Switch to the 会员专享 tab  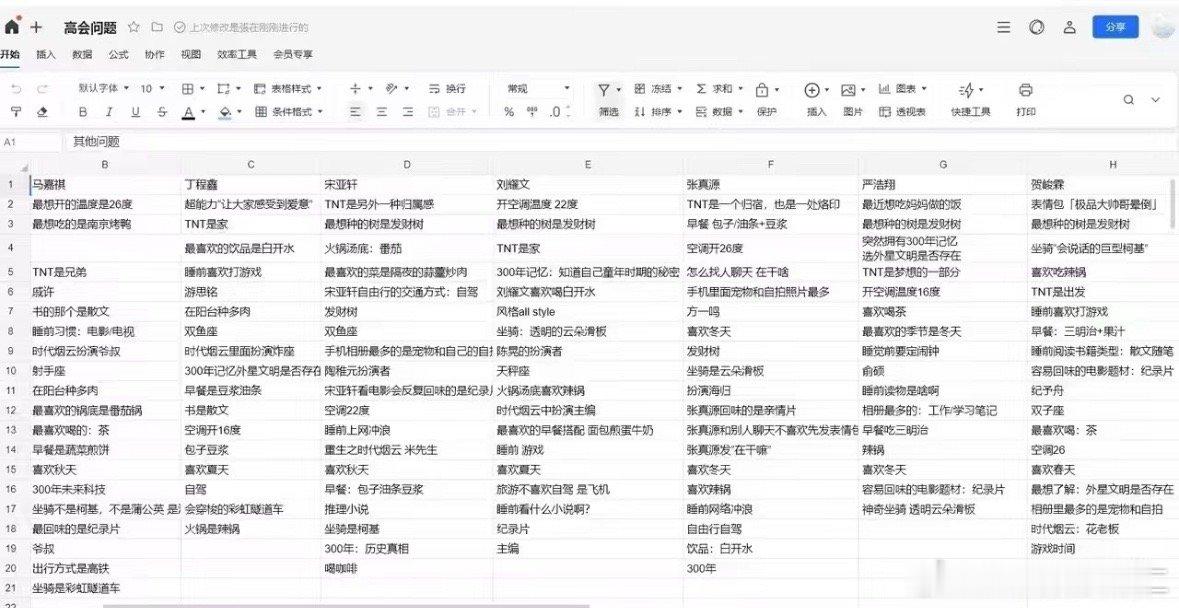[292, 54]
